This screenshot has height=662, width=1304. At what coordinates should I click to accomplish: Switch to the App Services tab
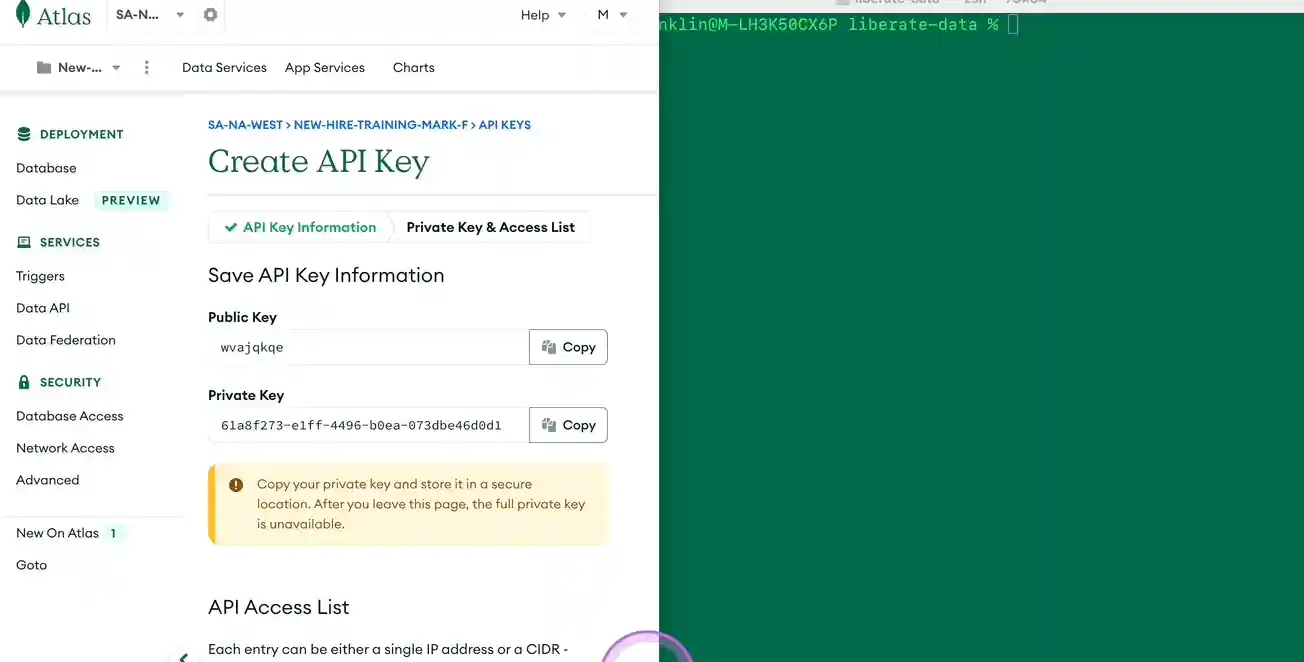point(324,68)
